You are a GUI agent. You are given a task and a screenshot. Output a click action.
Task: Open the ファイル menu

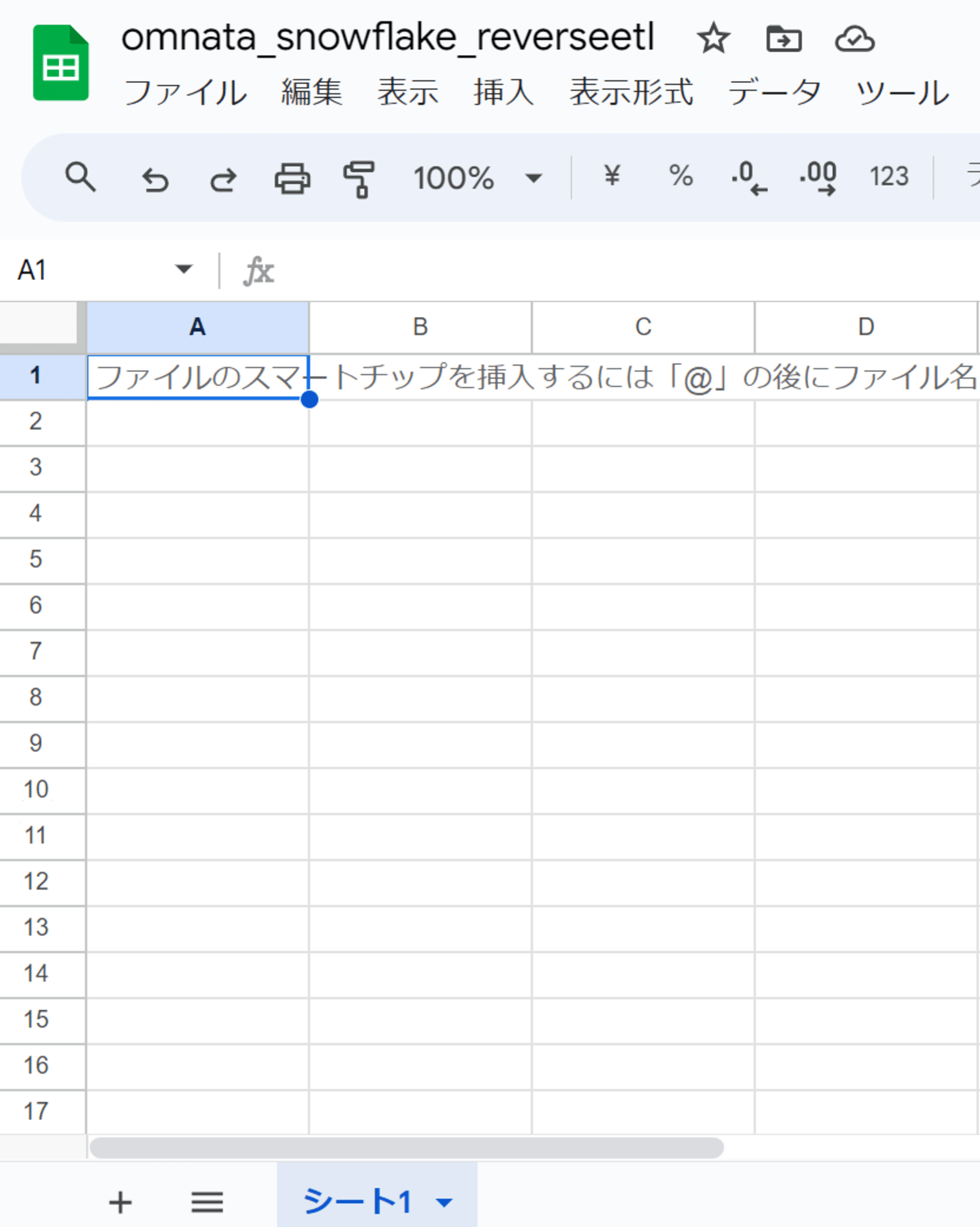click(185, 93)
